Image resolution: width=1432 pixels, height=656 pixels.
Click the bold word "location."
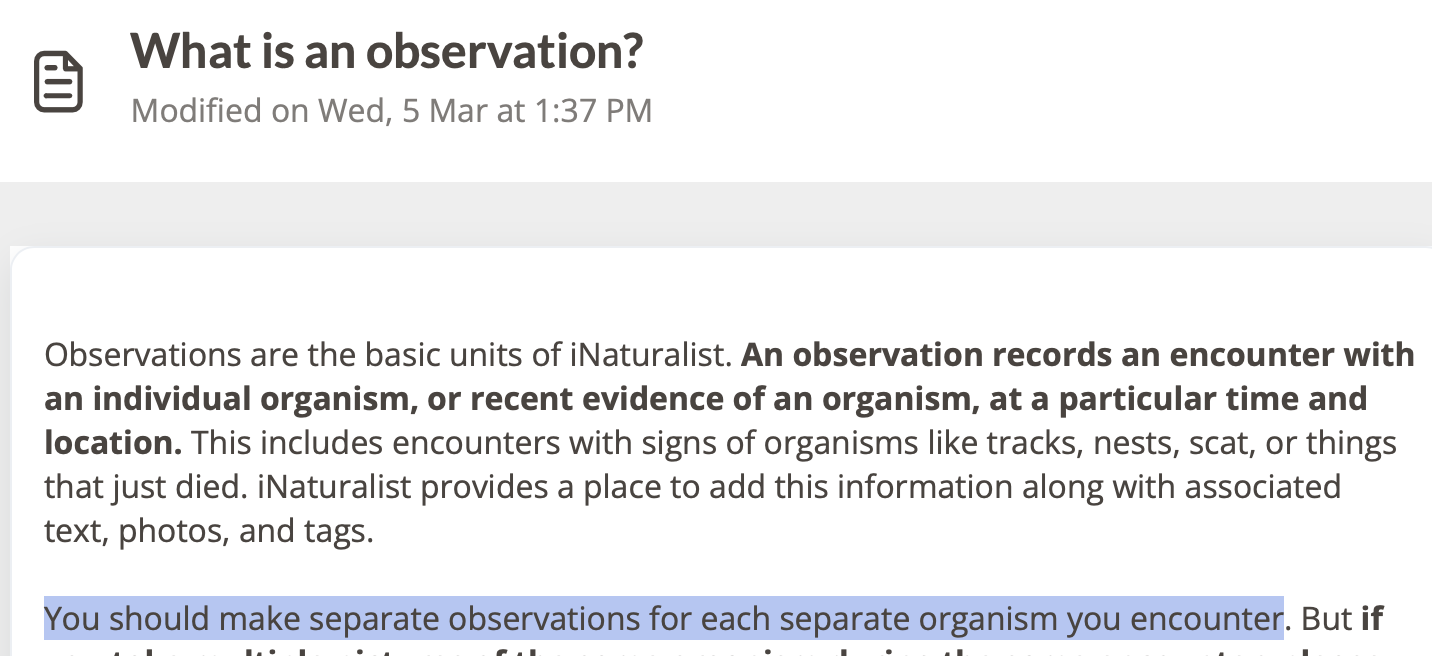click(113, 442)
